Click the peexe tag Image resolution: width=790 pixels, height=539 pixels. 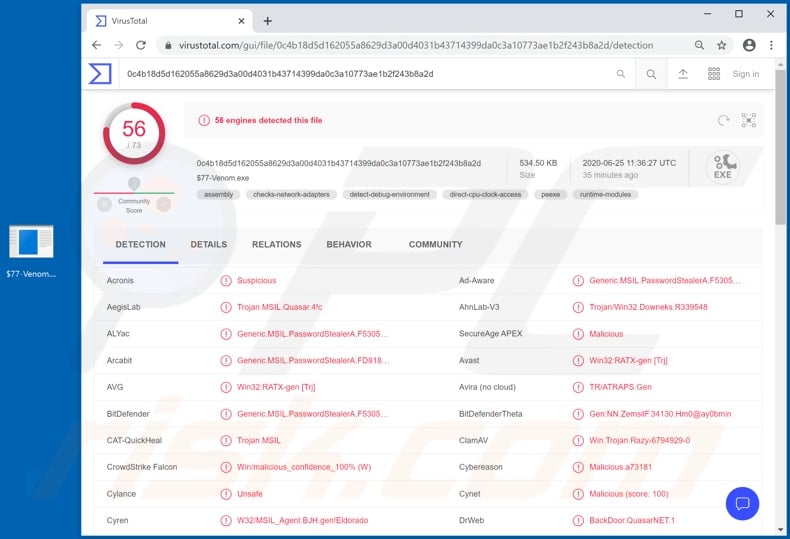coord(551,194)
